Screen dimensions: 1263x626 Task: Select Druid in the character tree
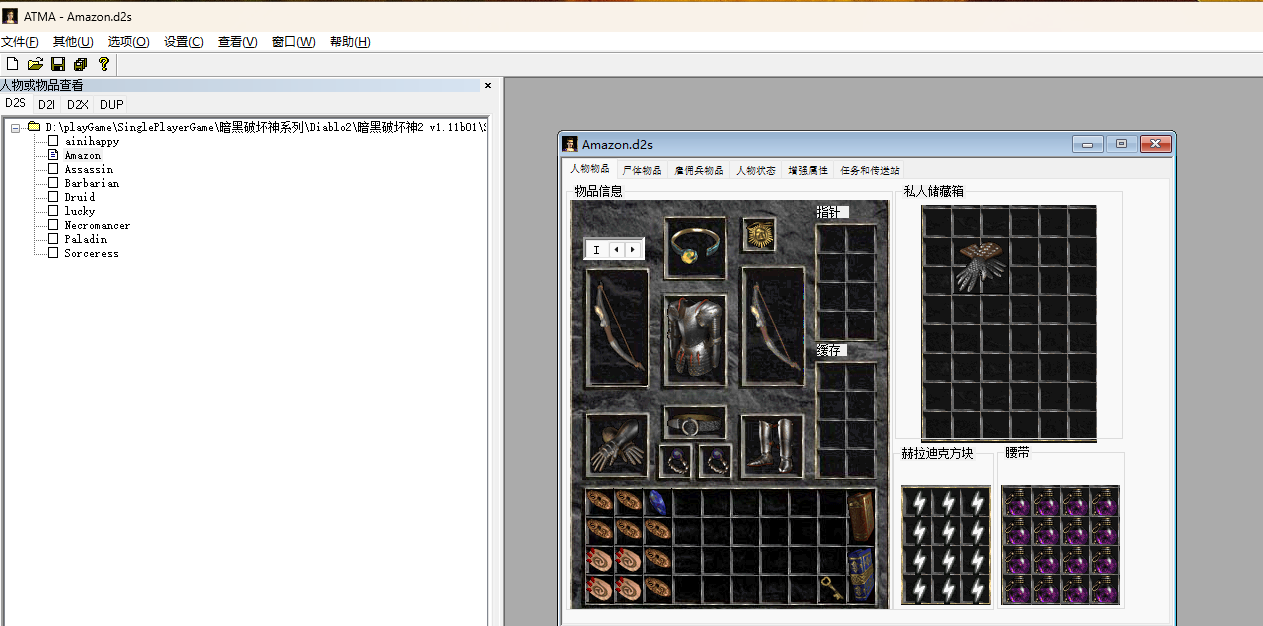click(x=79, y=197)
